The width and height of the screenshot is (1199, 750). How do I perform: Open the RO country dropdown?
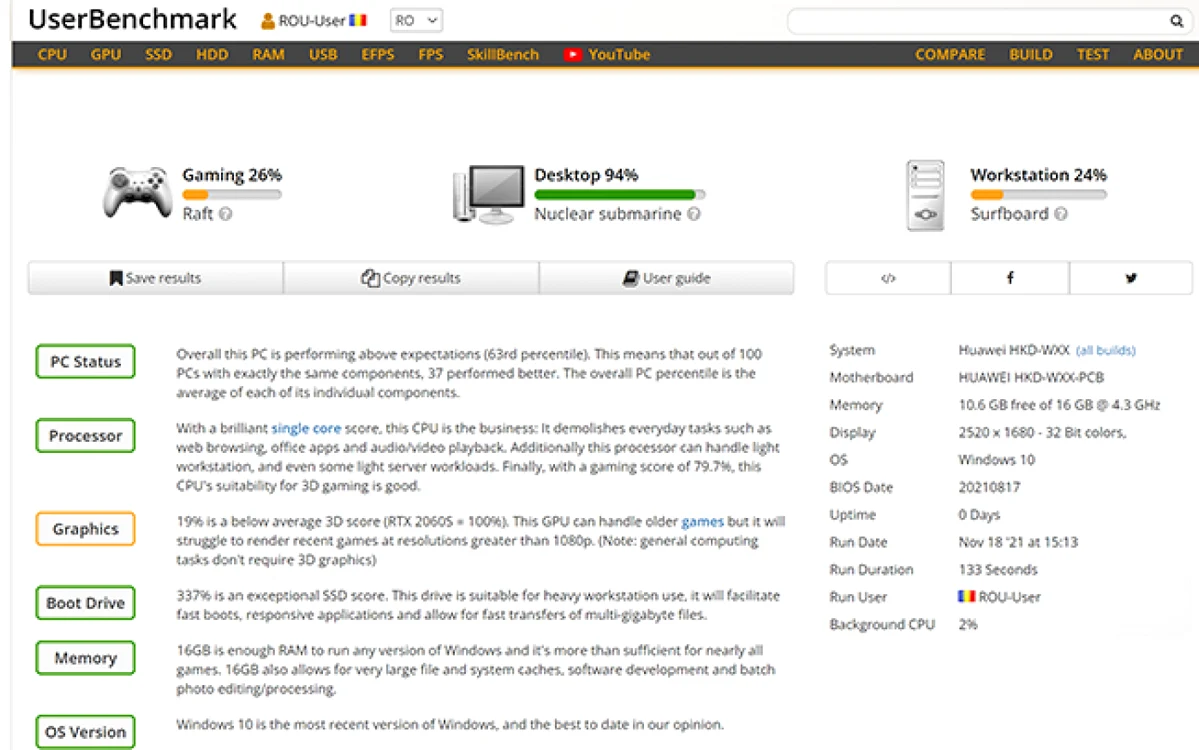coord(416,21)
